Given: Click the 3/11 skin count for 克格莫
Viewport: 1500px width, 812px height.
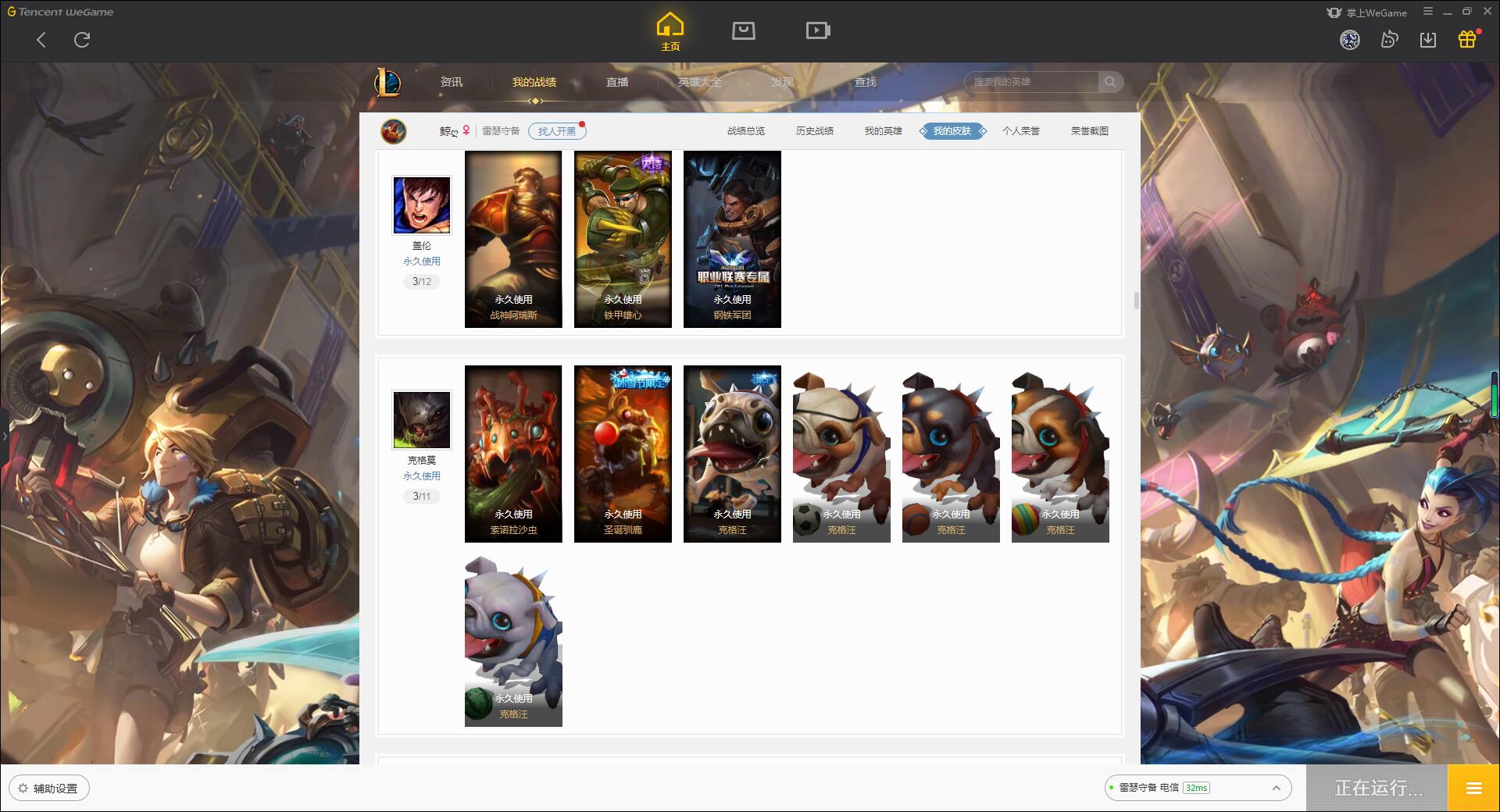Looking at the screenshot, I should tap(422, 497).
